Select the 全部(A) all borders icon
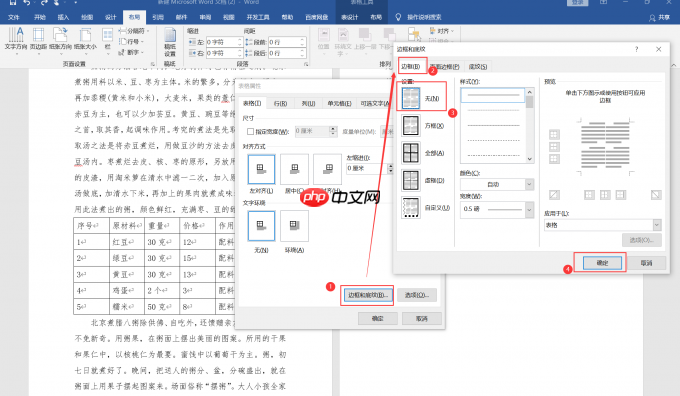 pyautogui.click(x=411, y=153)
